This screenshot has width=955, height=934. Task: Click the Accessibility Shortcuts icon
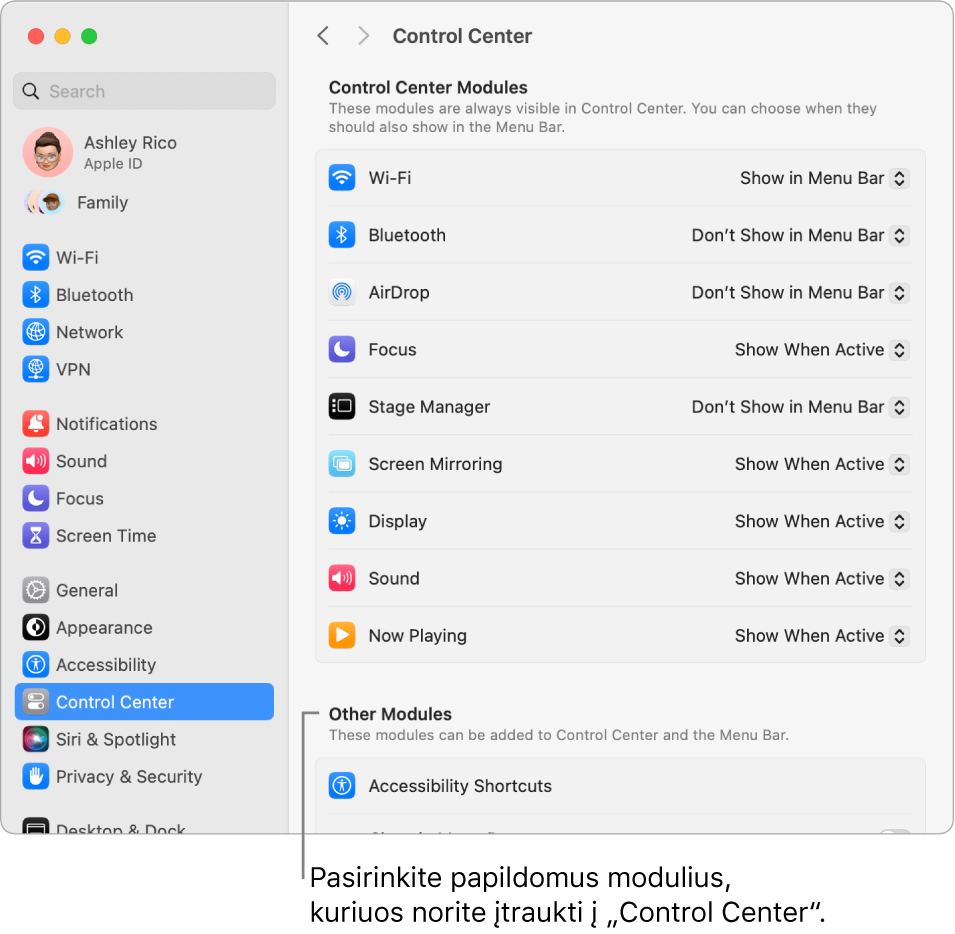[x=342, y=785]
